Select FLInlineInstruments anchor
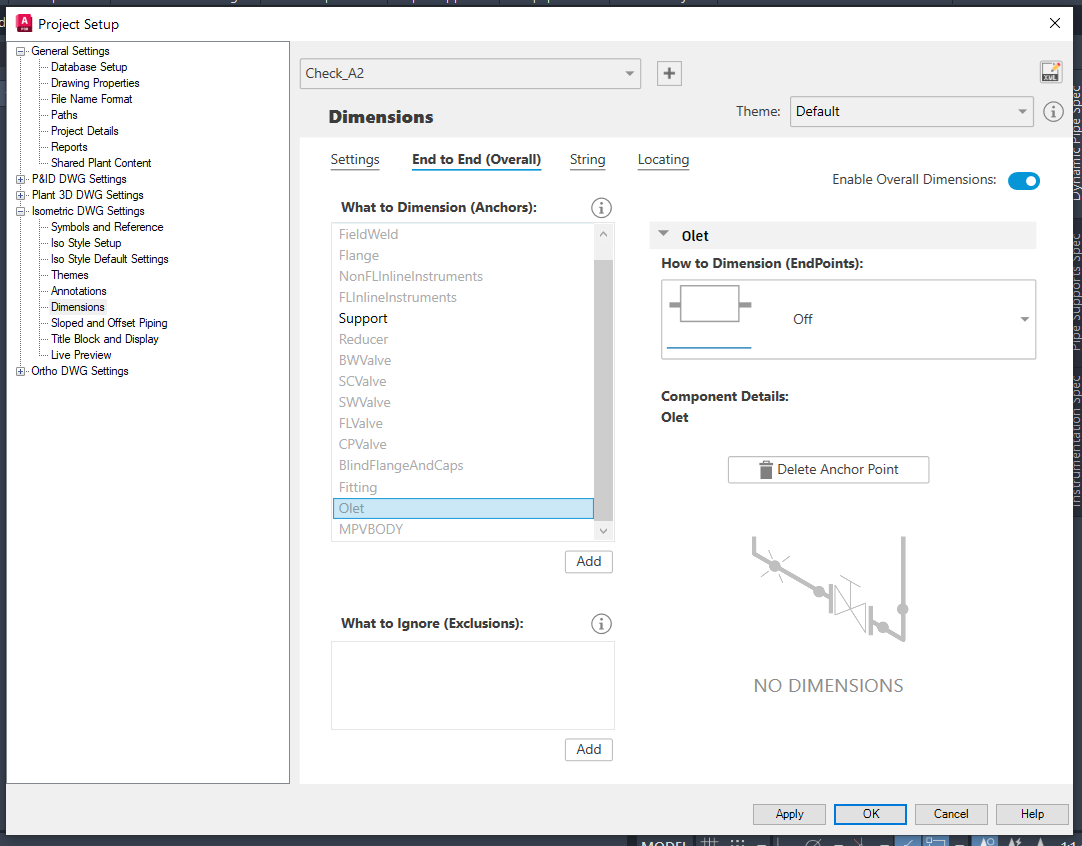The width and height of the screenshot is (1082, 846). (462, 297)
